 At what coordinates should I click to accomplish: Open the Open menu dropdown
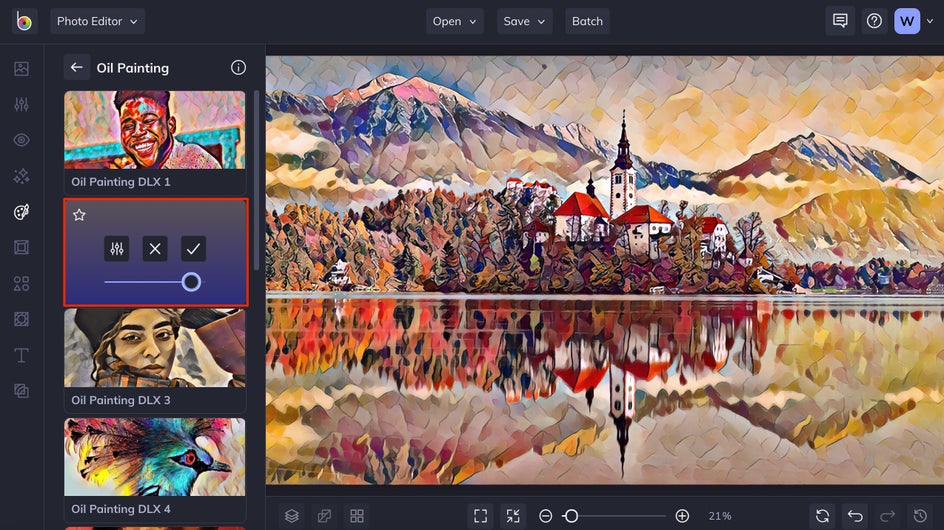pyautogui.click(x=455, y=22)
